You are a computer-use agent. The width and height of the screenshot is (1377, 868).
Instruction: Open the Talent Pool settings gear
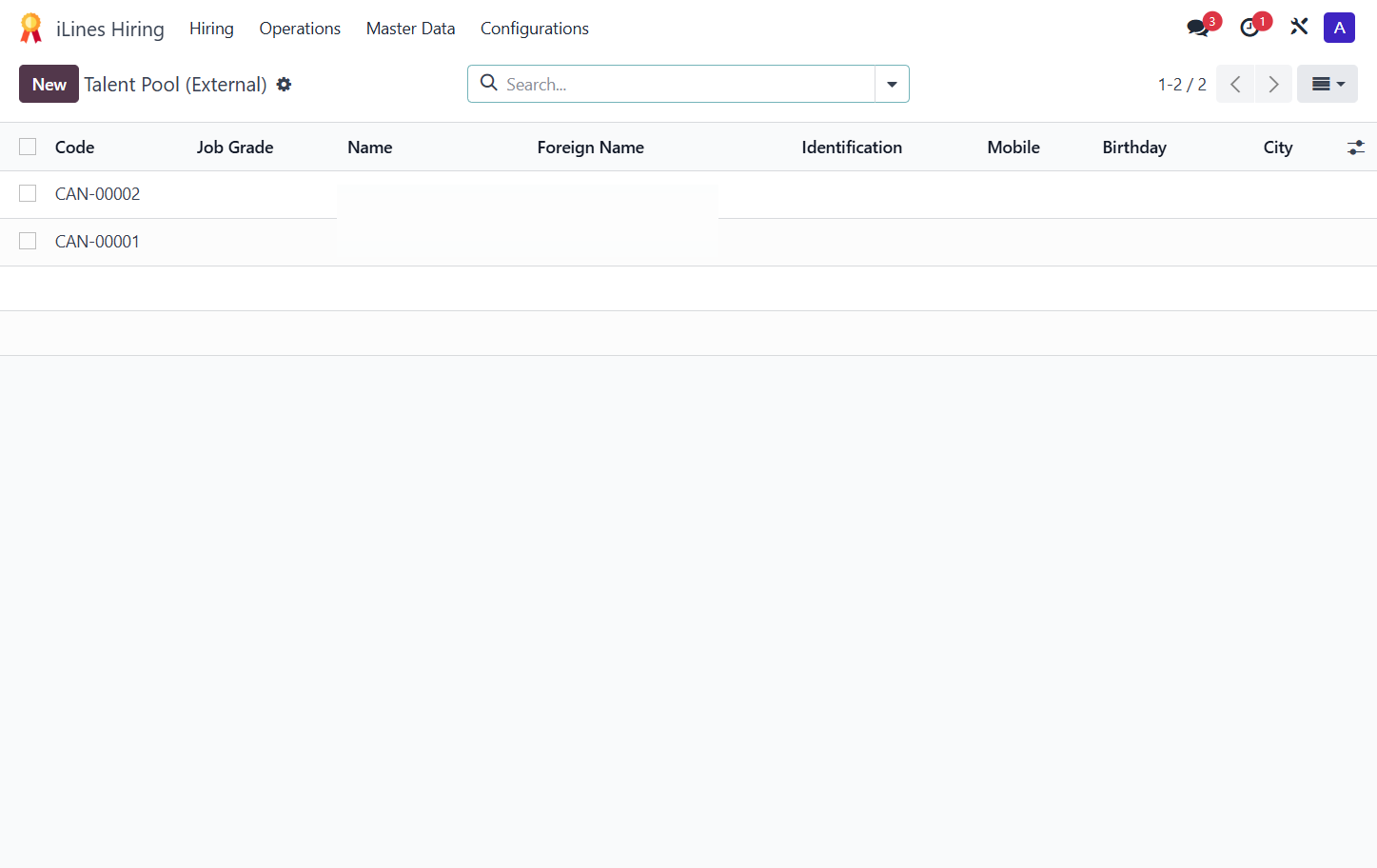coord(284,85)
